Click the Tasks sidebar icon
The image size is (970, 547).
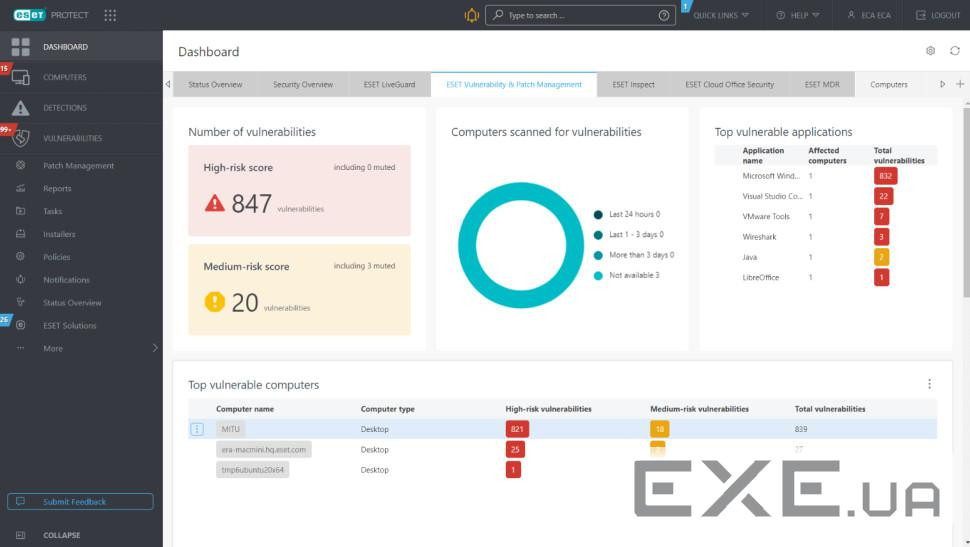[20, 211]
